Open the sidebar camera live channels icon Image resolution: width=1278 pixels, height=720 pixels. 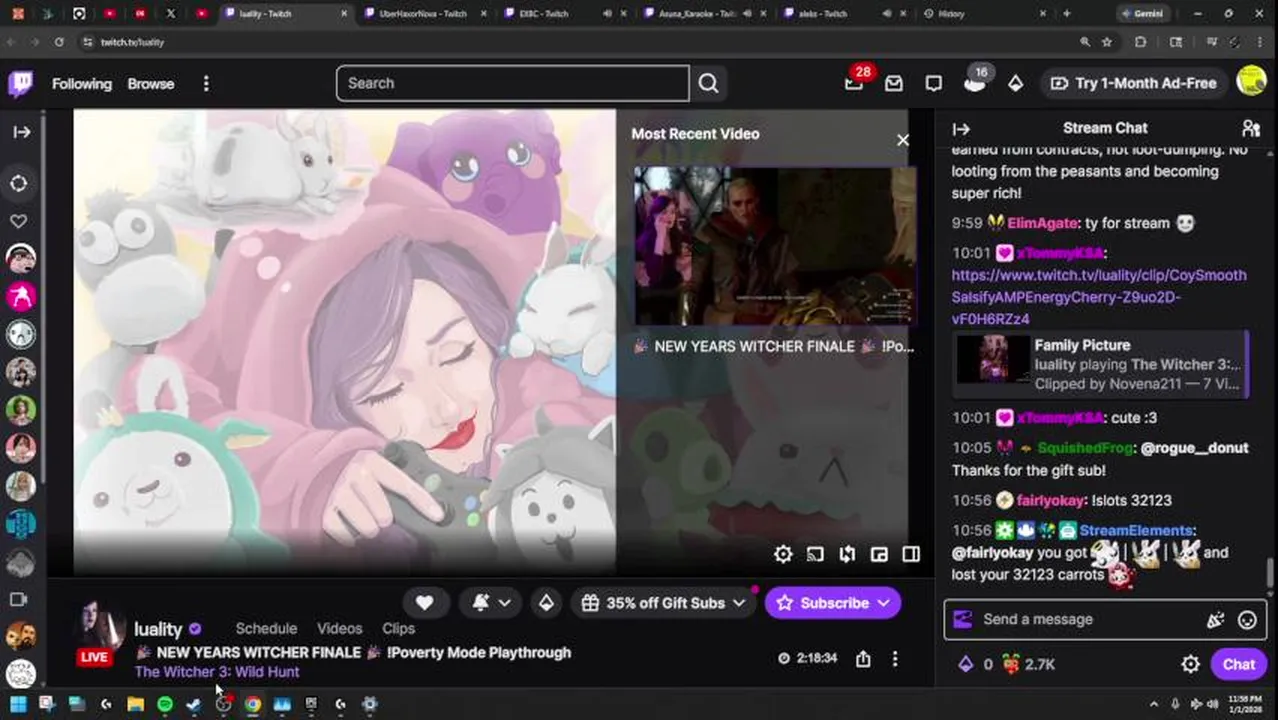pos(19,599)
